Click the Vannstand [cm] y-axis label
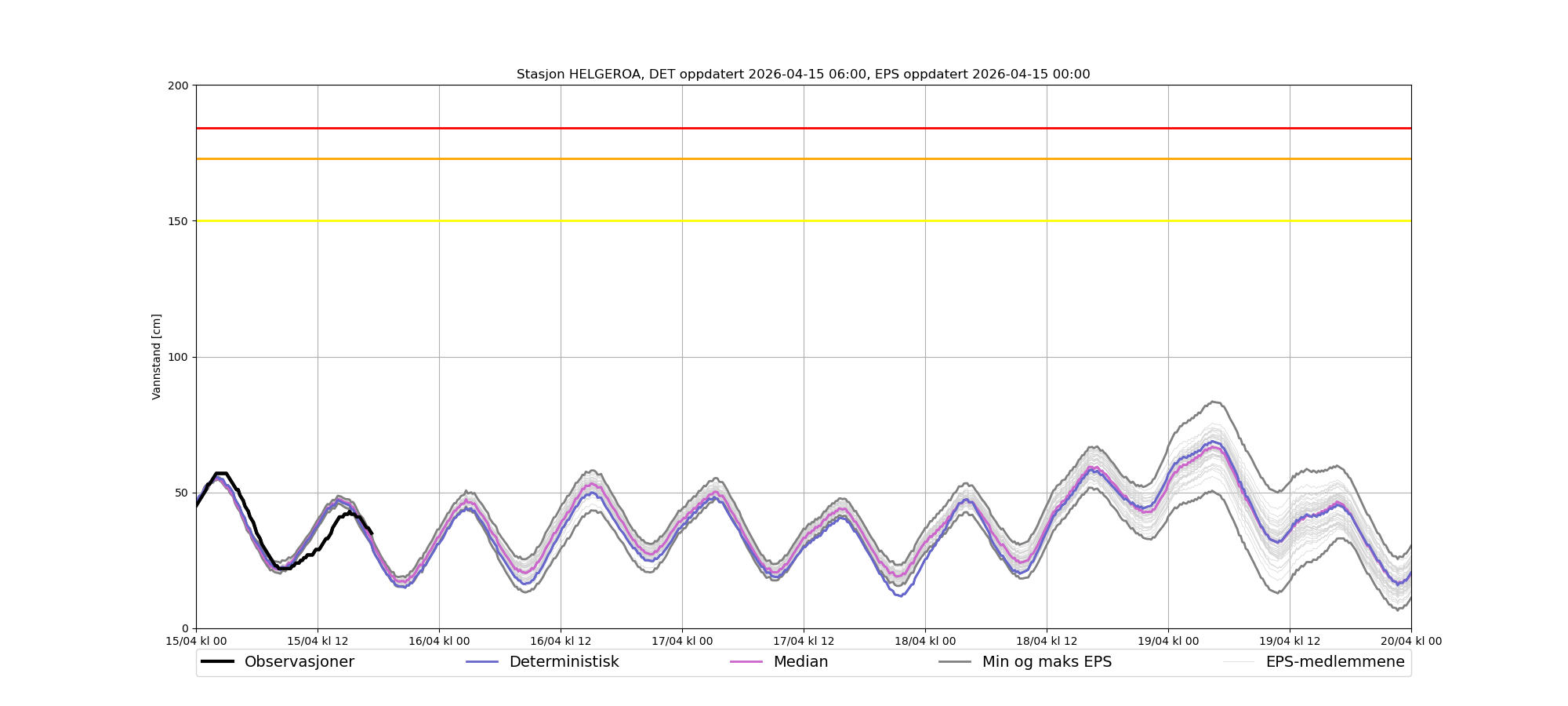1568x706 pixels. [x=157, y=357]
